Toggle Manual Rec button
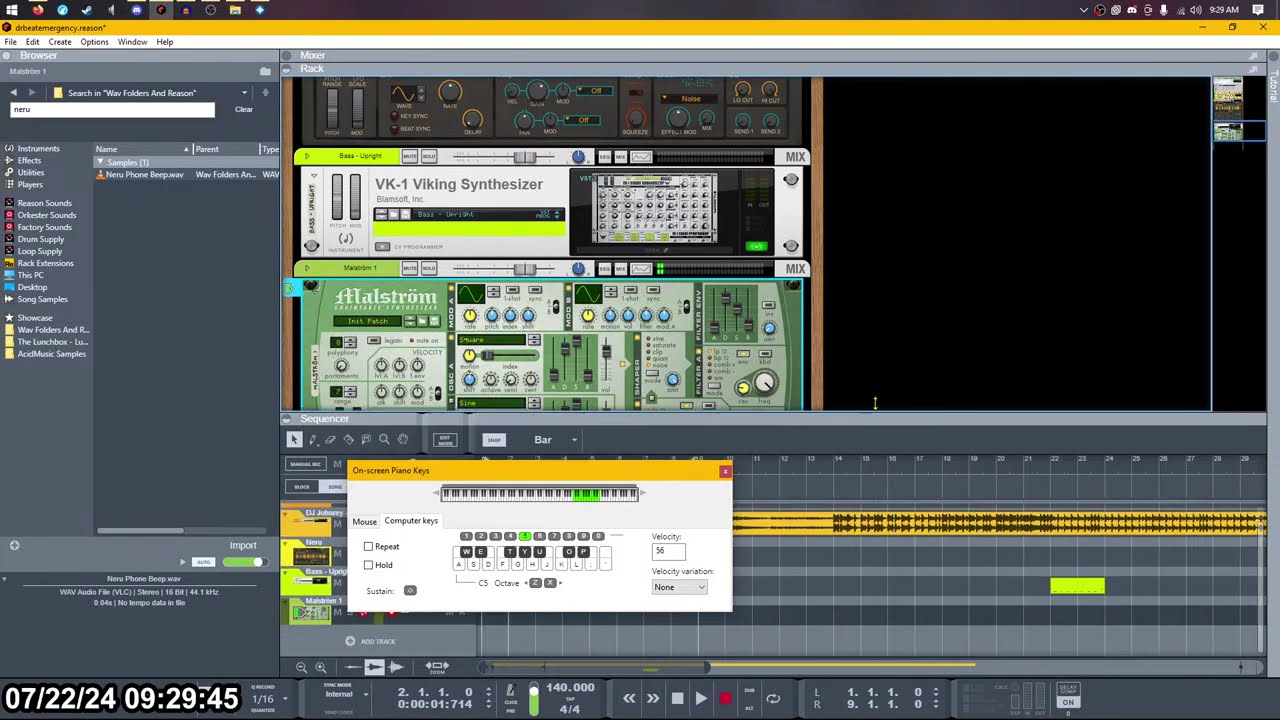This screenshot has width=1280, height=720. [x=304, y=464]
